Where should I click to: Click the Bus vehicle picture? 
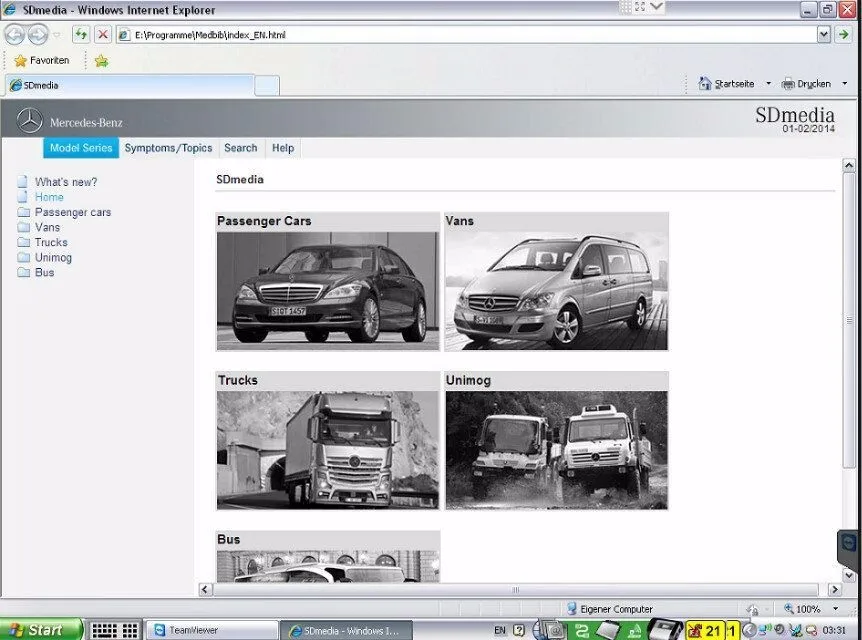pos(328,566)
